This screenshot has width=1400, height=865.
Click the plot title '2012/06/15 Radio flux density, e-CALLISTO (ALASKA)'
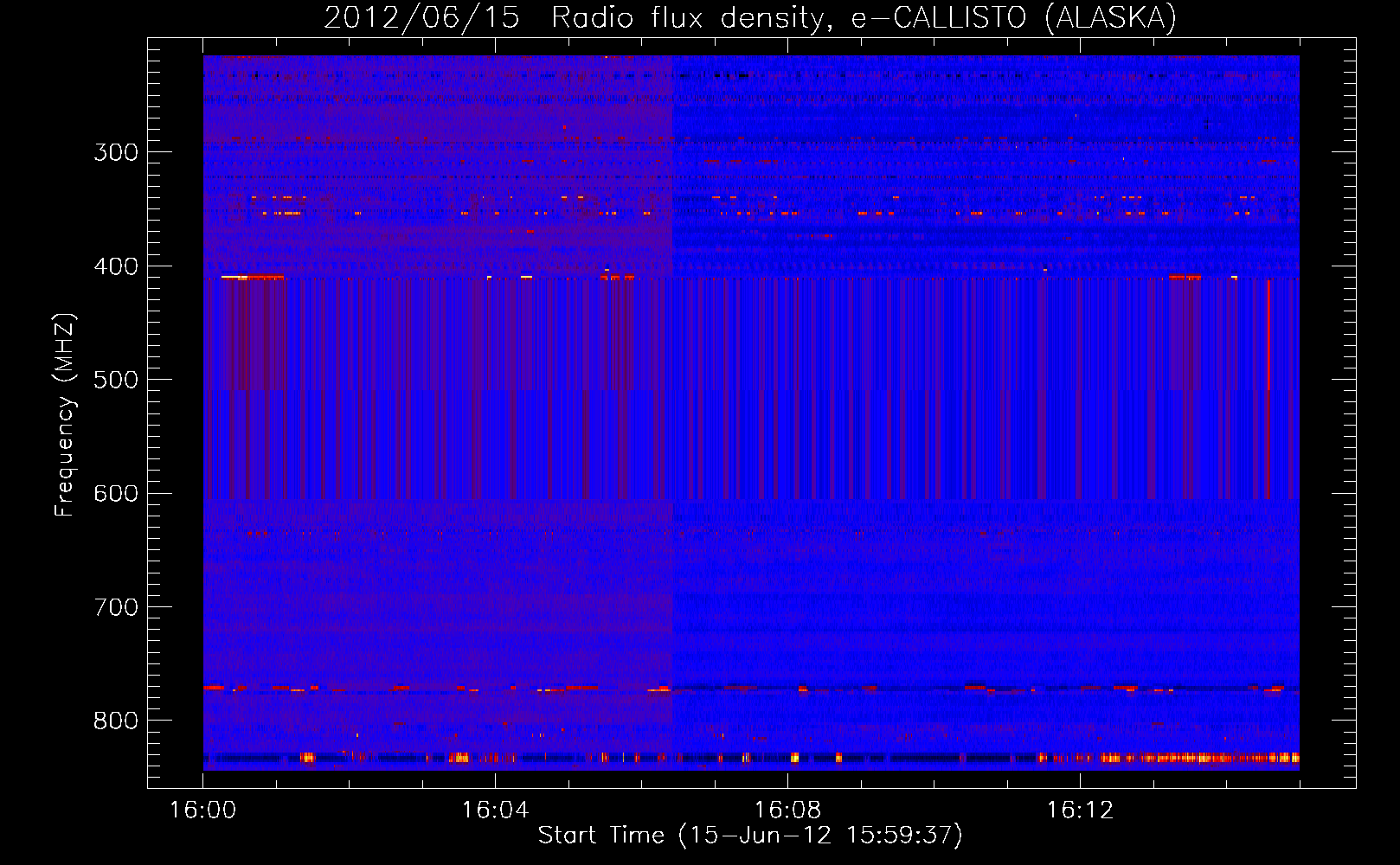tap(750, 17)
